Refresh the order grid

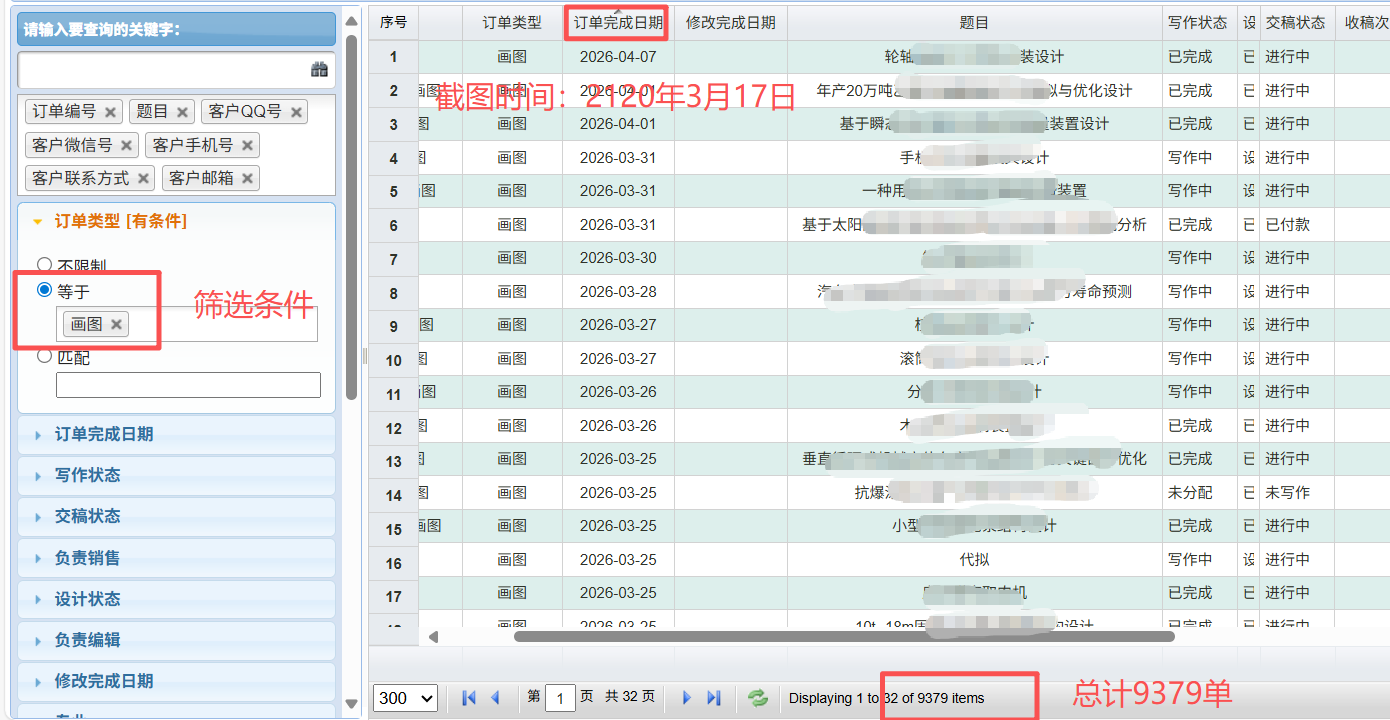click(758, 698)
